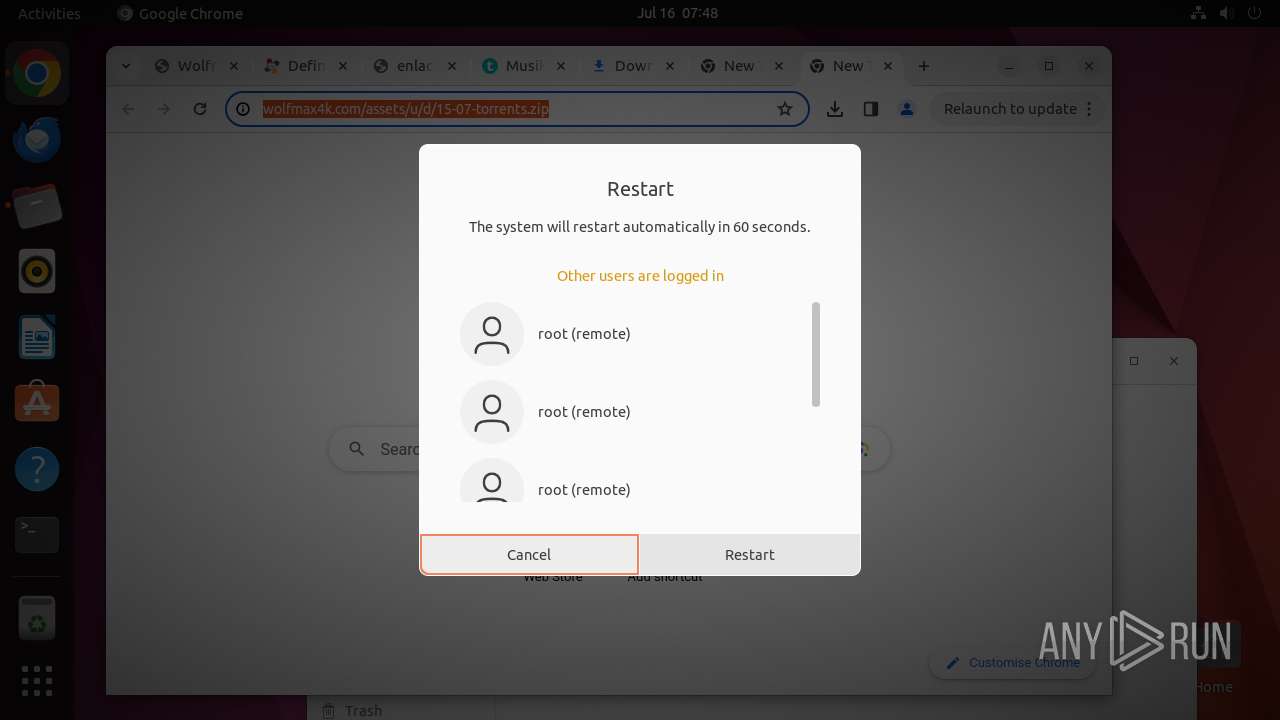This screenshot has width=1280, height=720.
Task: Go back in Chrome
Action: 128,109
